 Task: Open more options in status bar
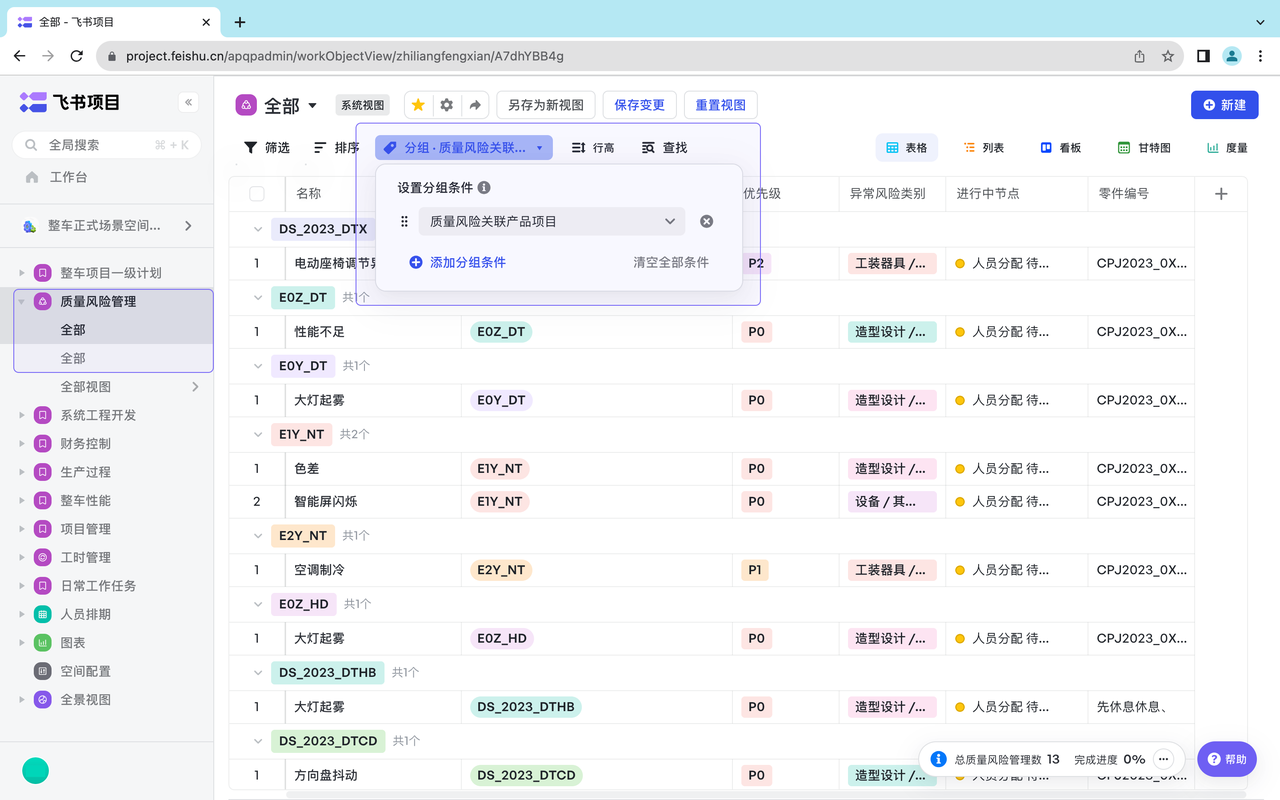[x=1163, y=759]
